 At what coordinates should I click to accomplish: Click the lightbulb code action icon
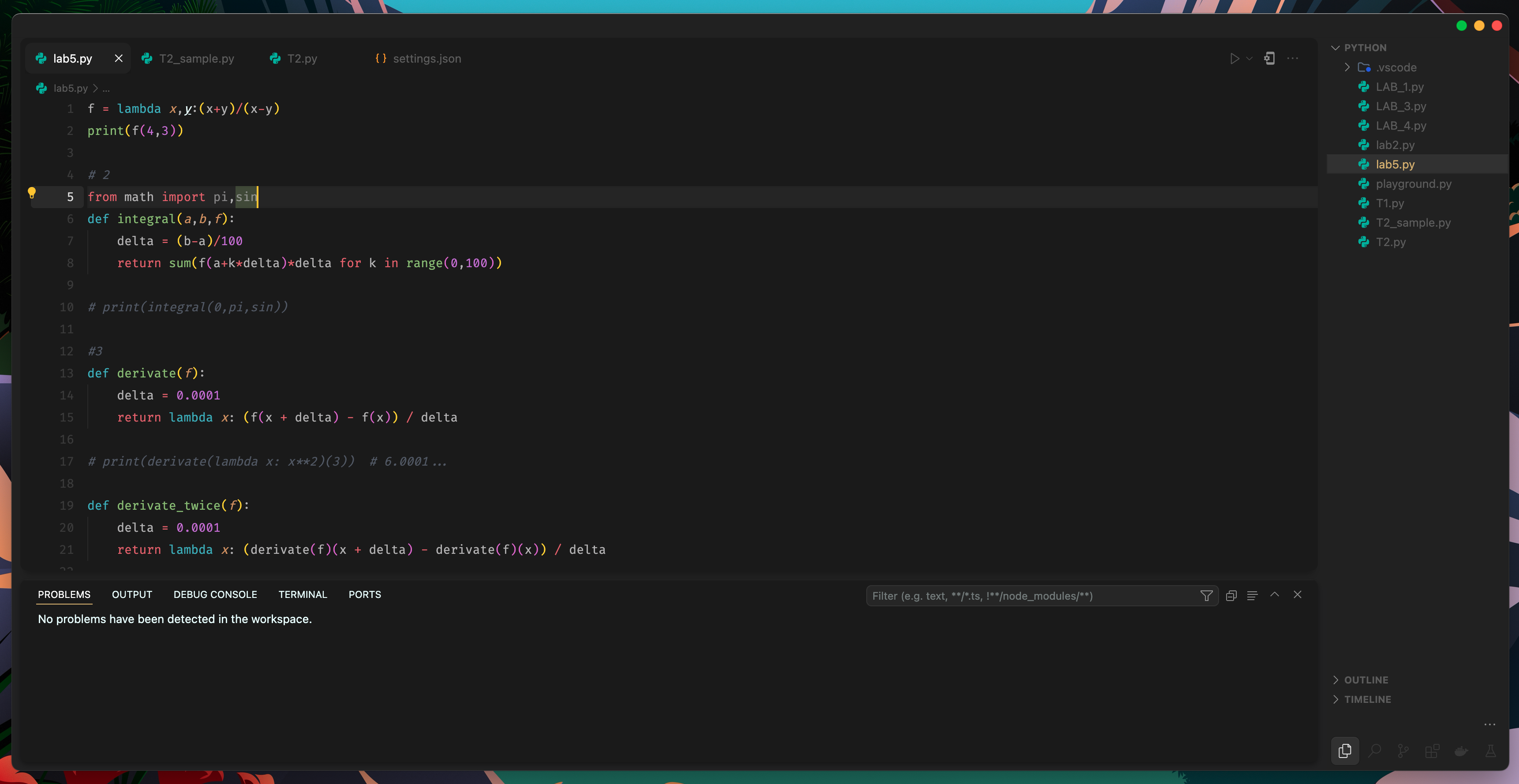coord(32,193)
